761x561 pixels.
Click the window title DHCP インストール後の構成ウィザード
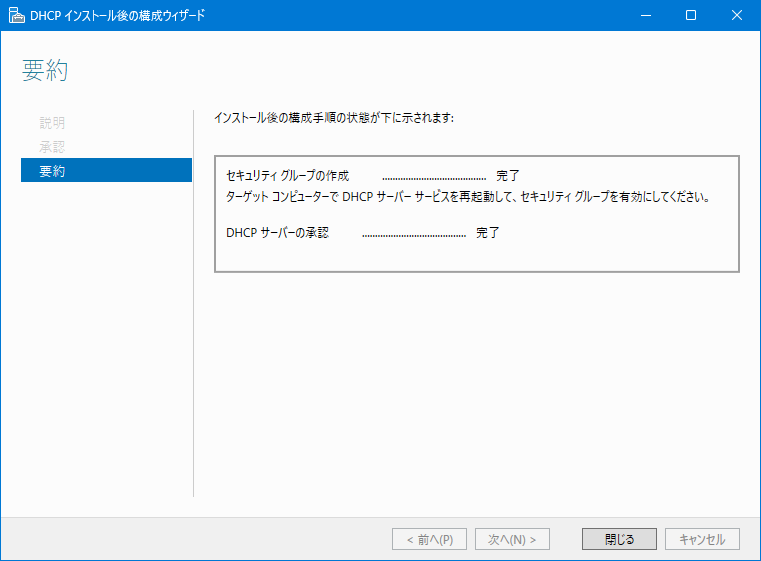[x=117, y=16]
